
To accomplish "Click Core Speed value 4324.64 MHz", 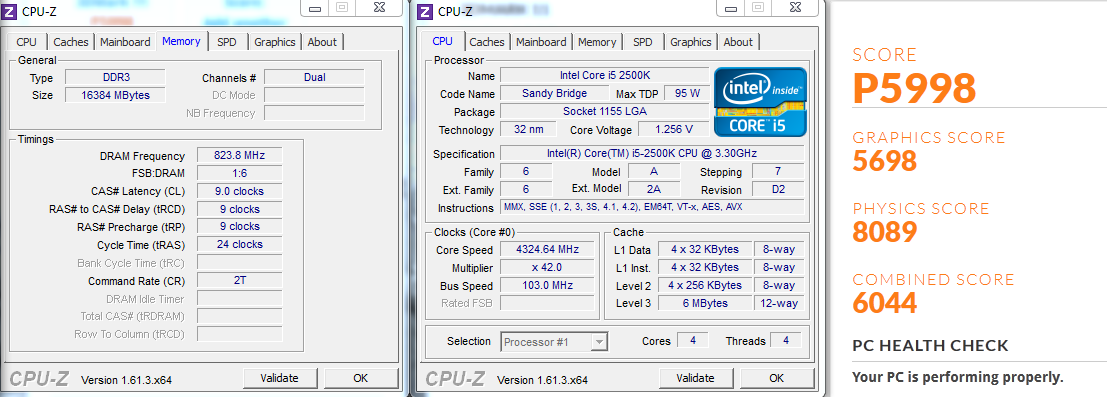I will [546, 249].
